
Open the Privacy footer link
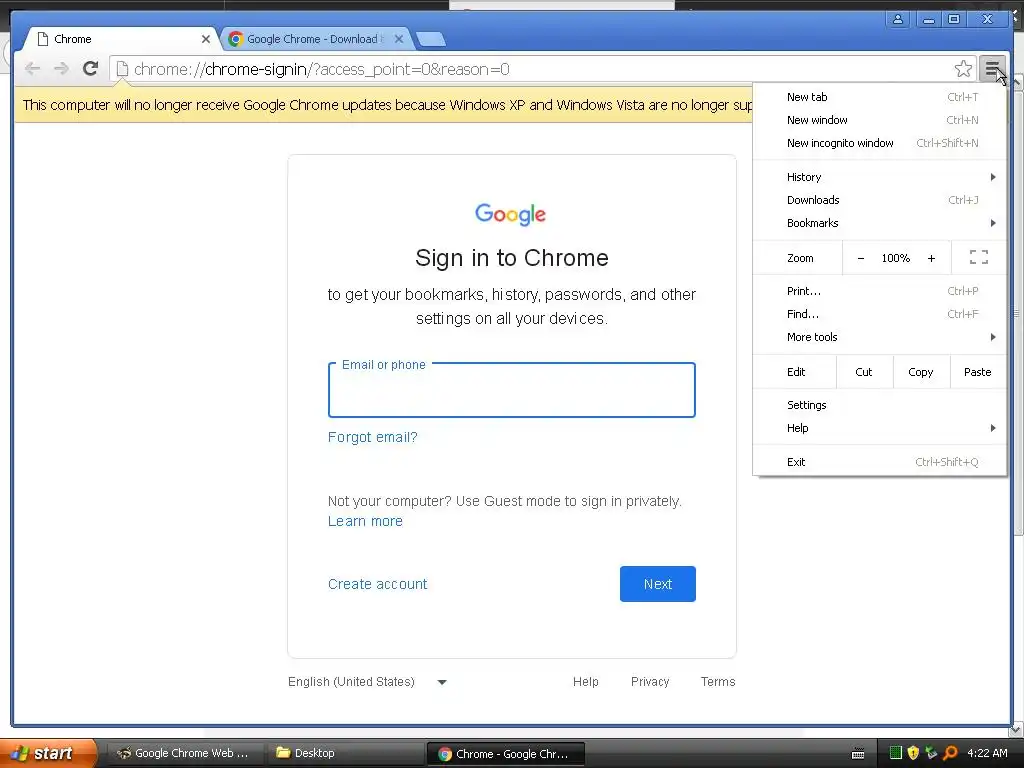point(650,682)
